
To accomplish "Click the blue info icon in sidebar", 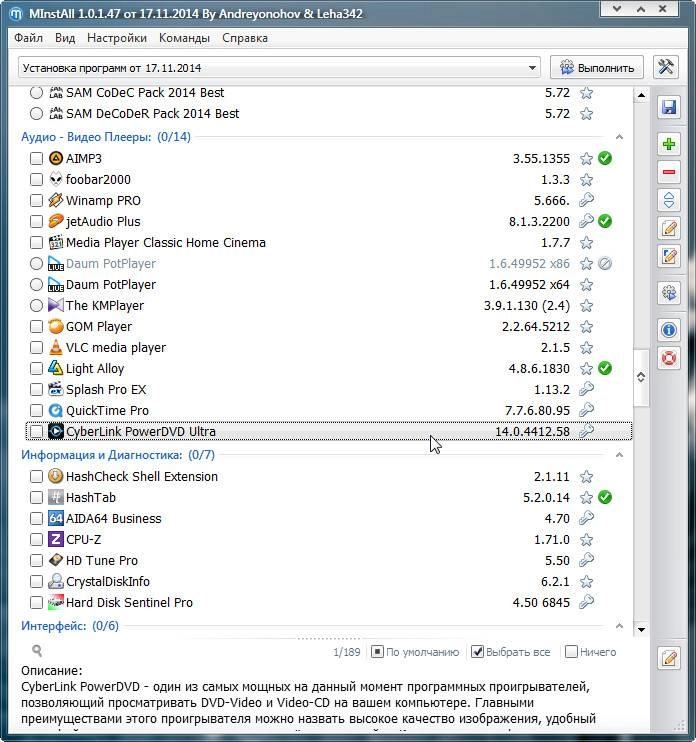I will 669,330.
